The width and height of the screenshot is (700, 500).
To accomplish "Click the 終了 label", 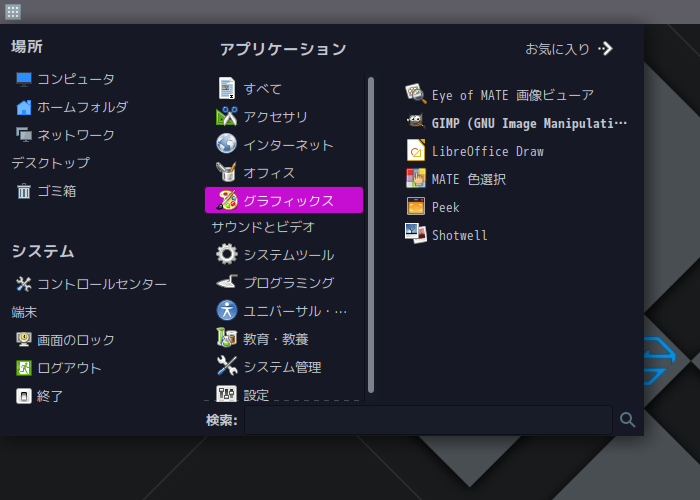I will click(50, 396).
